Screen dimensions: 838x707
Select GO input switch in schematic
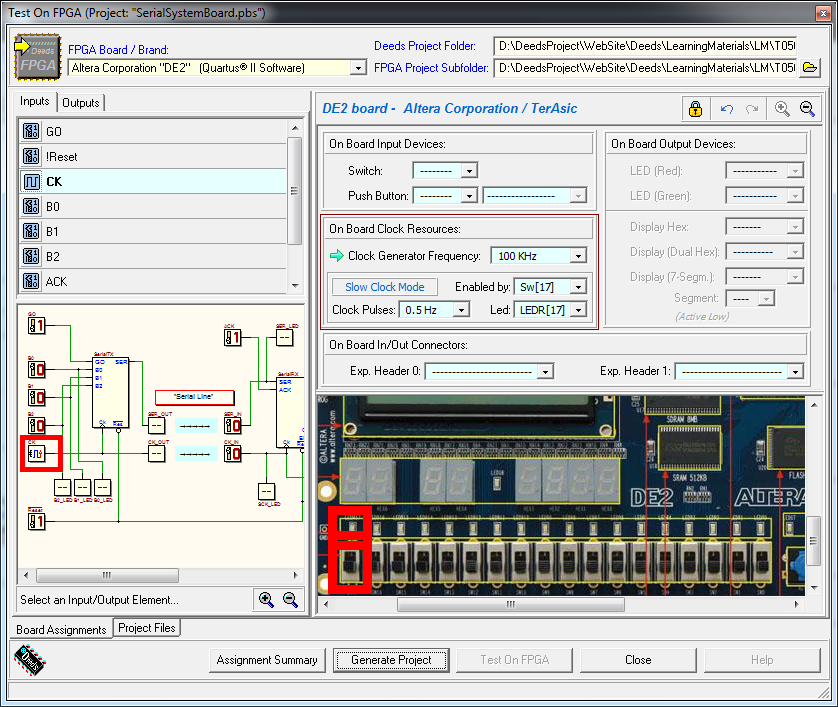click(36, 325)
